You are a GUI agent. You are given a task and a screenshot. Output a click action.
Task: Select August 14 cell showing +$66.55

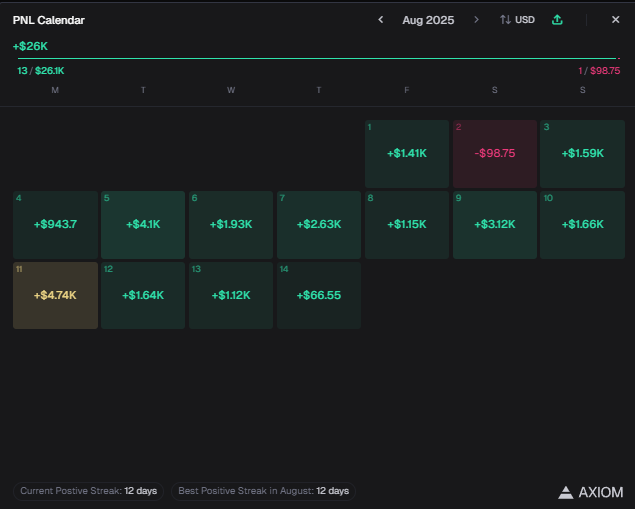point(319,296)
